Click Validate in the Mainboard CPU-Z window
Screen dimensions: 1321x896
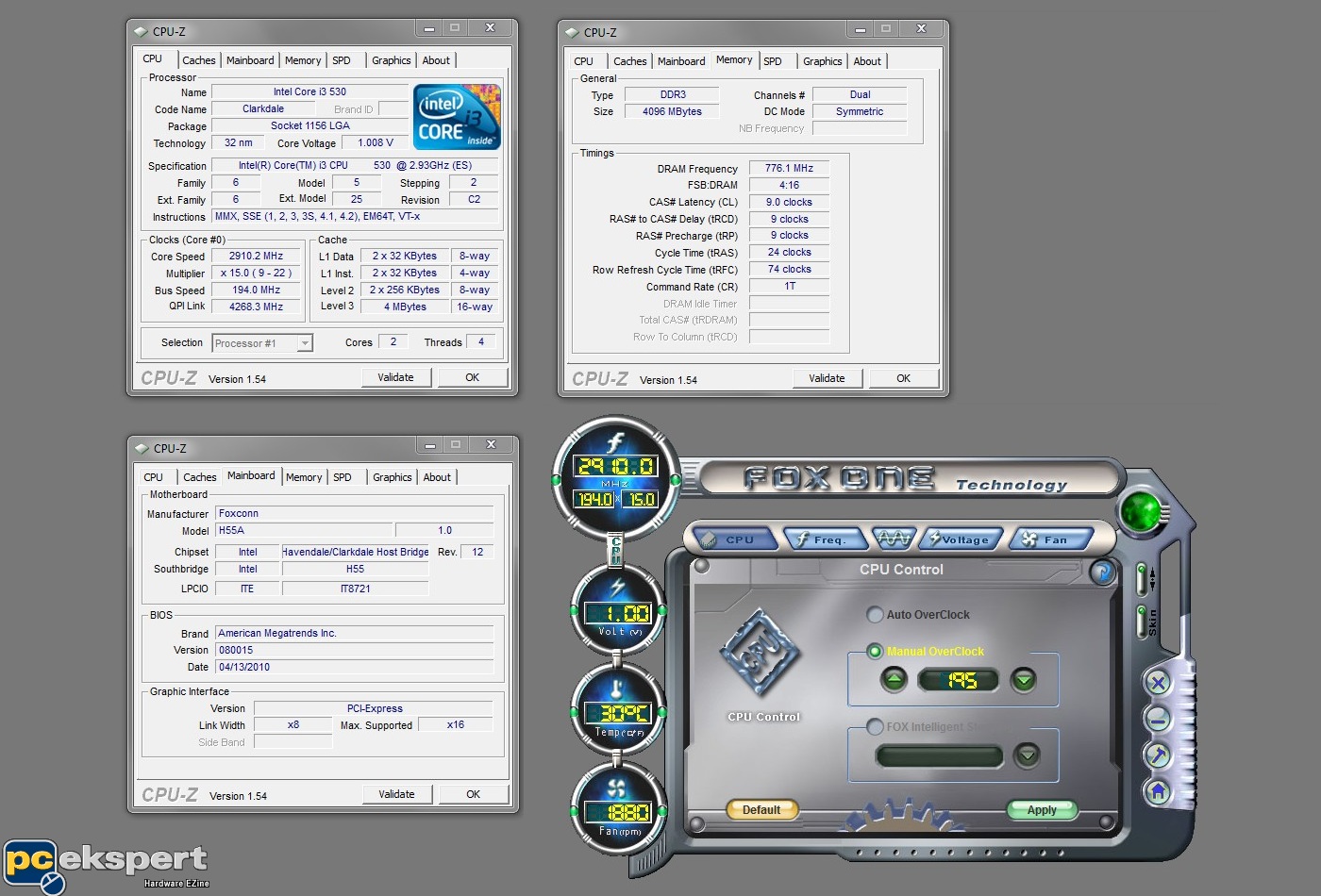[x=397, y=794]
